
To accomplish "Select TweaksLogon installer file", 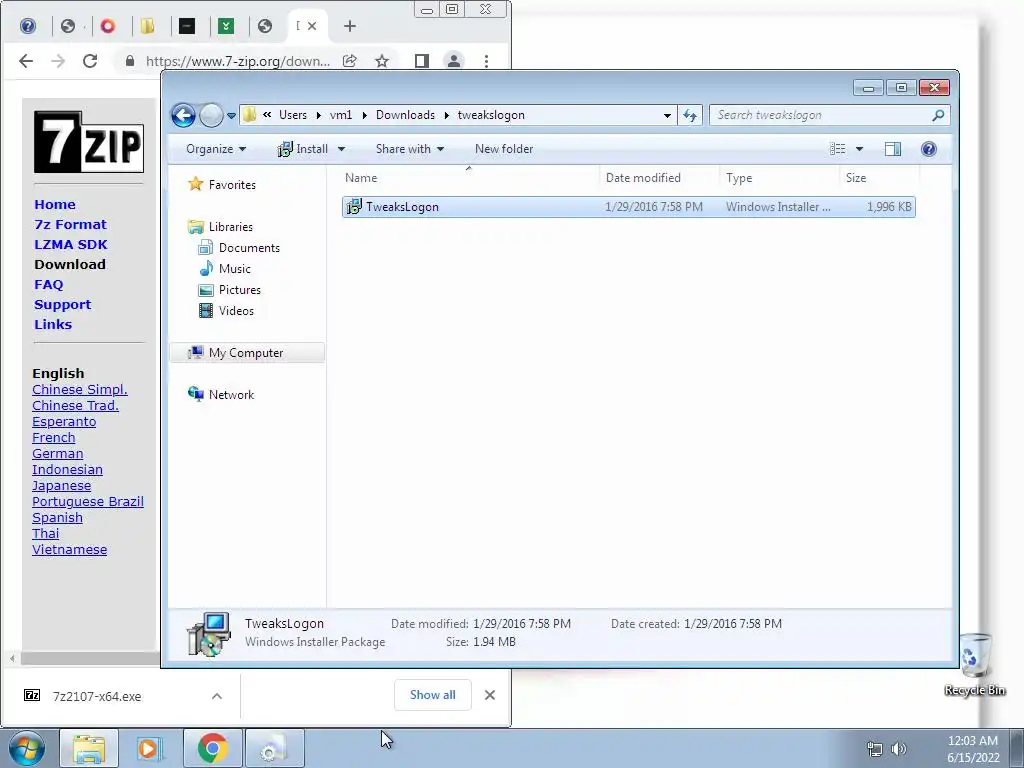I will pyautogui.click(x=628, y=207).
